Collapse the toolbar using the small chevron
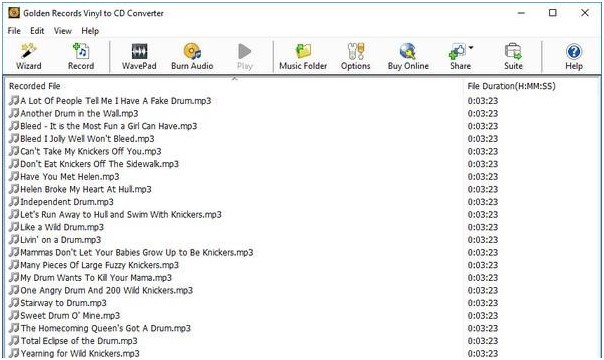Screen dimensions: 604x360 (x=235, y=79)
